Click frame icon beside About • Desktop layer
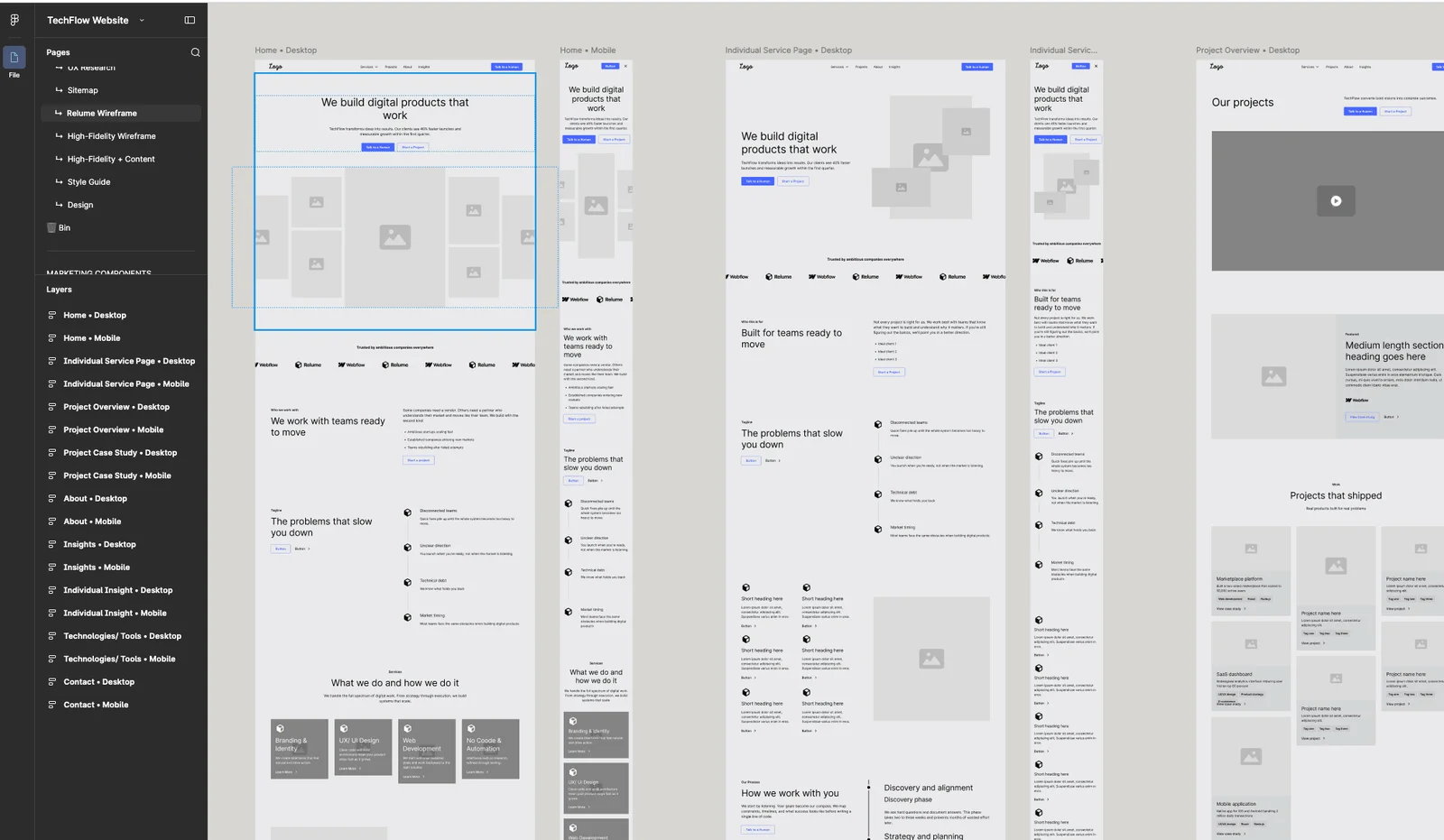This screenshot has width=1444, height=840. tap(52, 499)
